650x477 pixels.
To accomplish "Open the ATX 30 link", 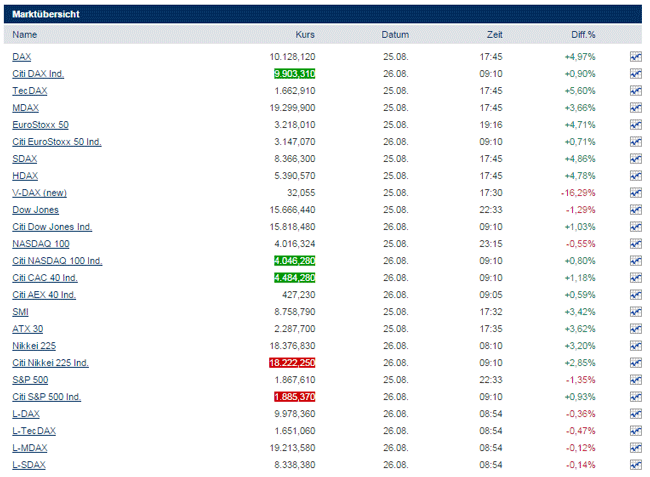I will click(x=28, y=329).
